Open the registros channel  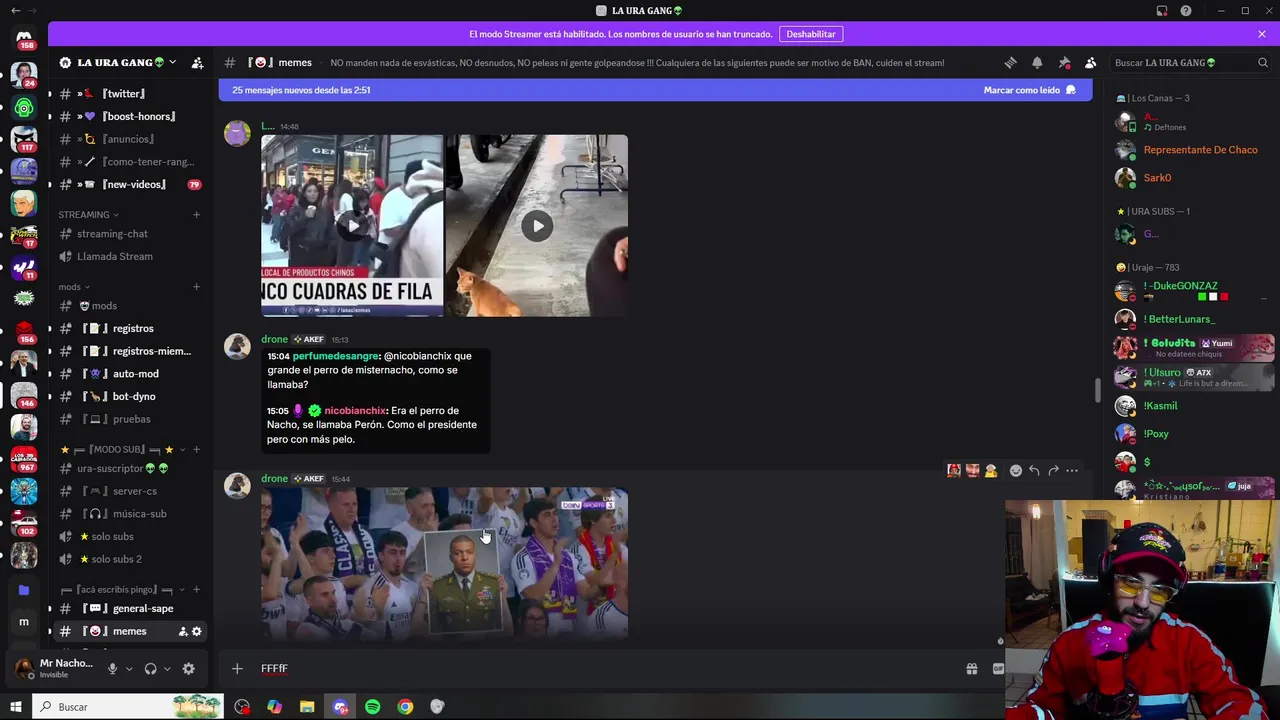[129, 328]
